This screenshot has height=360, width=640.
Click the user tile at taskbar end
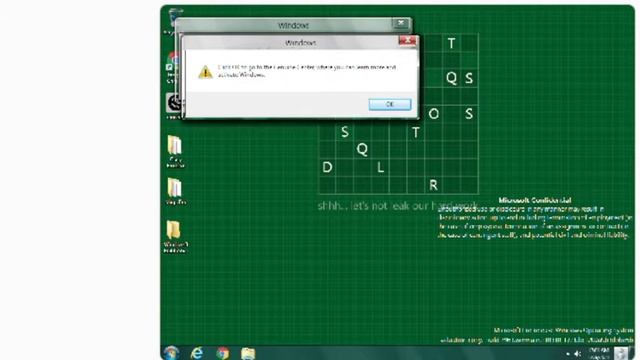[621, 353]
